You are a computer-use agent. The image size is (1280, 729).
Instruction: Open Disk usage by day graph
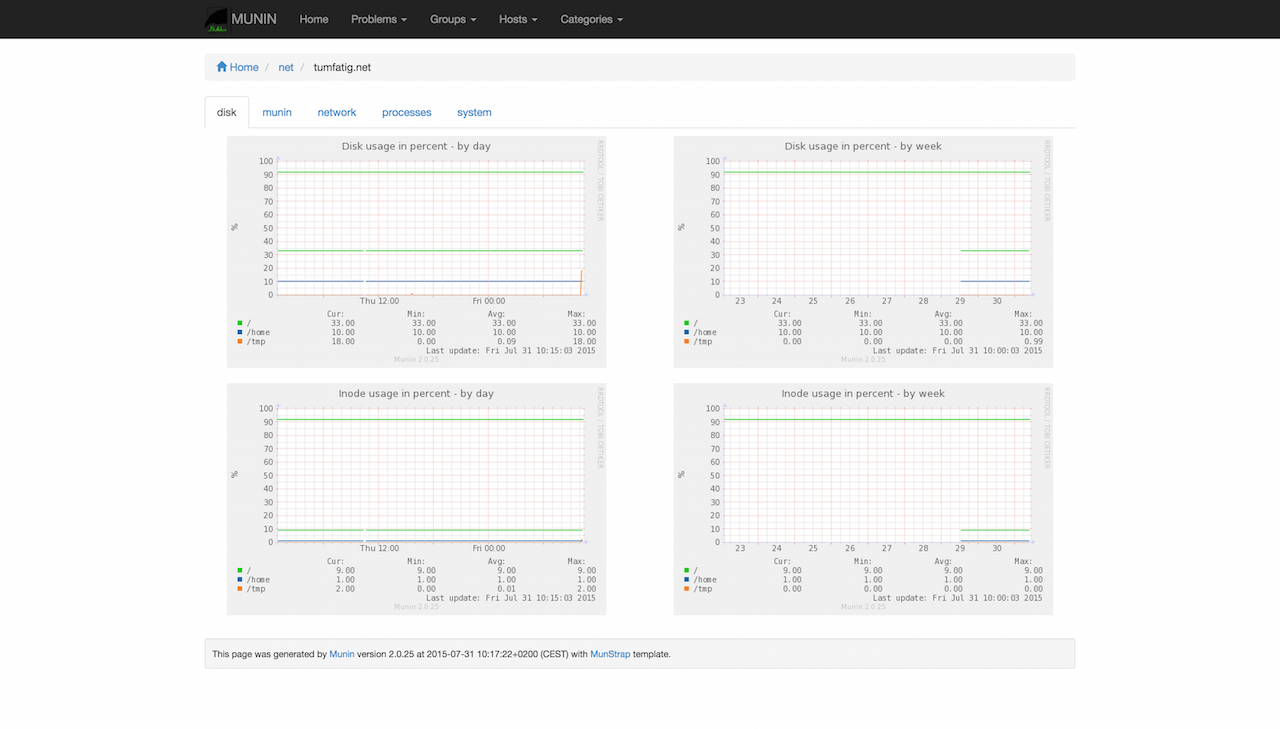pyautogui.click(x=416, y=252)
